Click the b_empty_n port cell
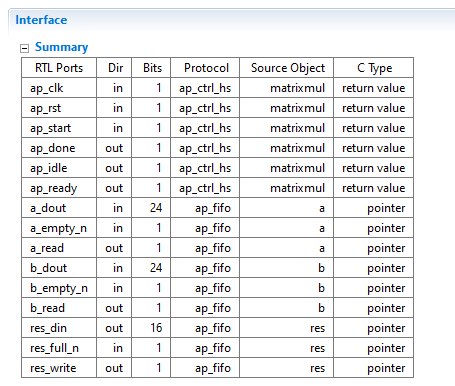This screenshot has height=386, width=455. tap(59, 288)
